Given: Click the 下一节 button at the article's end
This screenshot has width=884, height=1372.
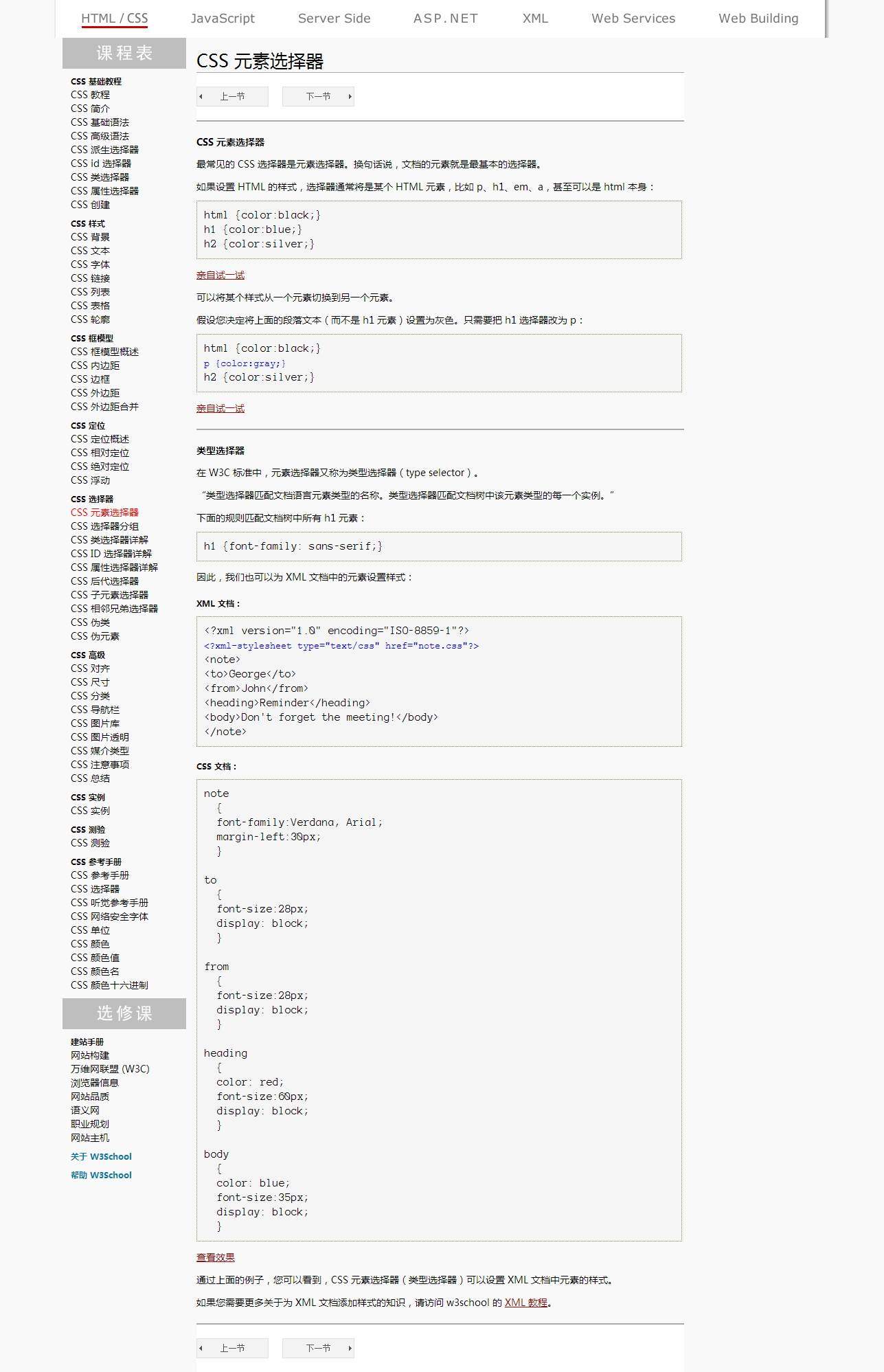Looking at the screenshot, I should tap(318, 1348).
